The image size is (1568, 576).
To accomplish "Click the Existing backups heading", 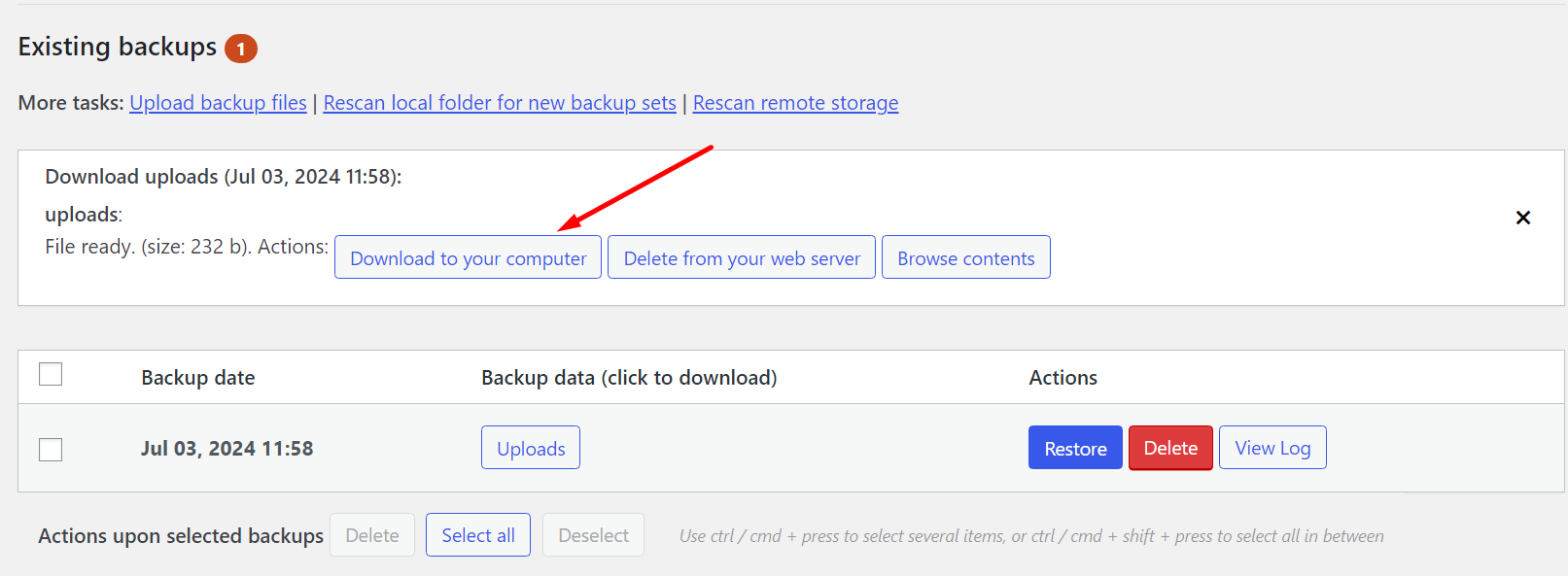I will tap(117, 46).
